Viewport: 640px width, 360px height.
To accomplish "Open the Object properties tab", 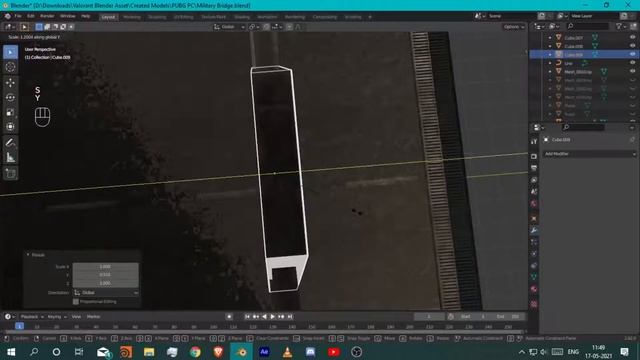I will [534, 219].
